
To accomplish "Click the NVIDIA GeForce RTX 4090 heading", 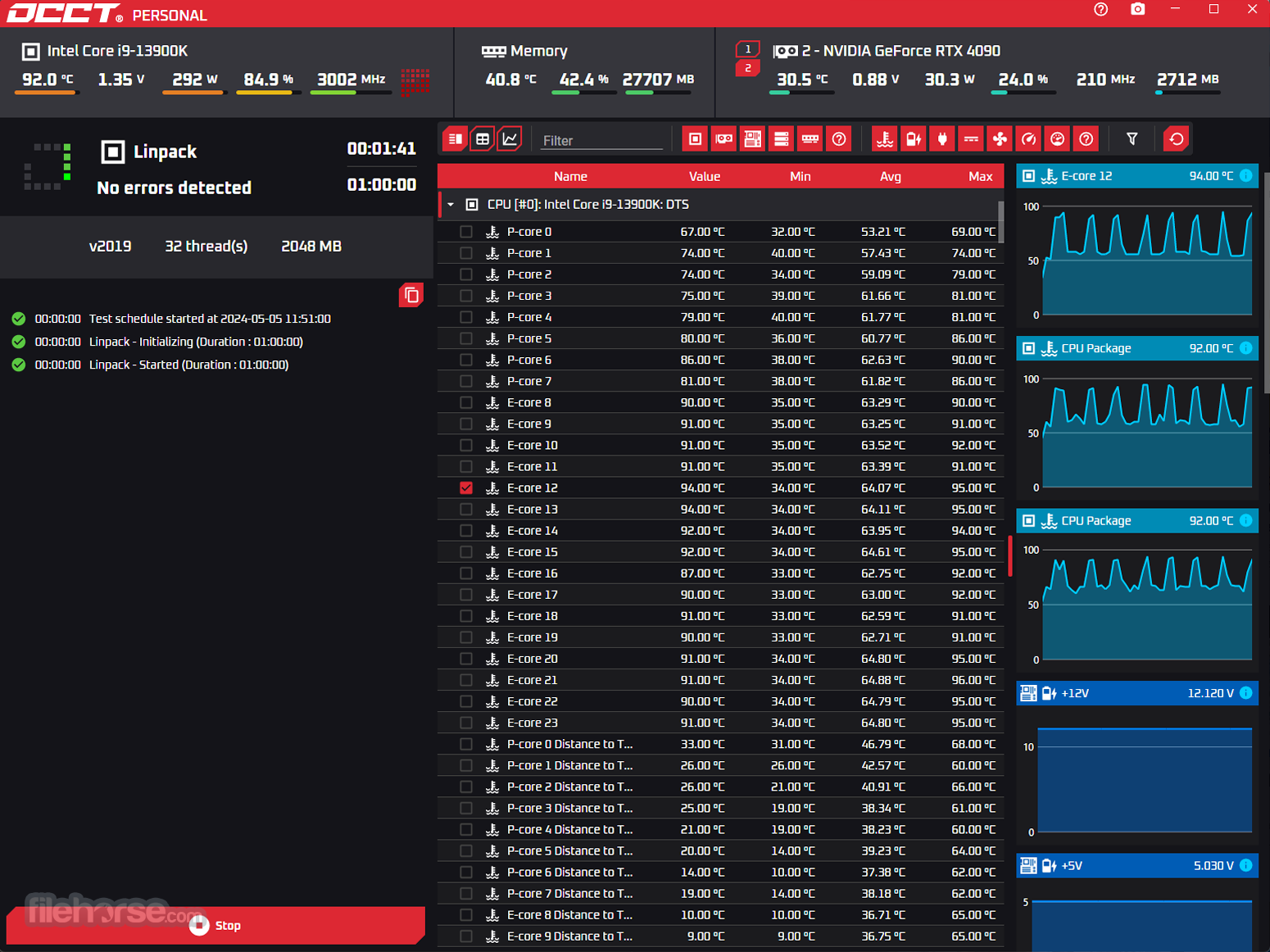I will 901,51.
